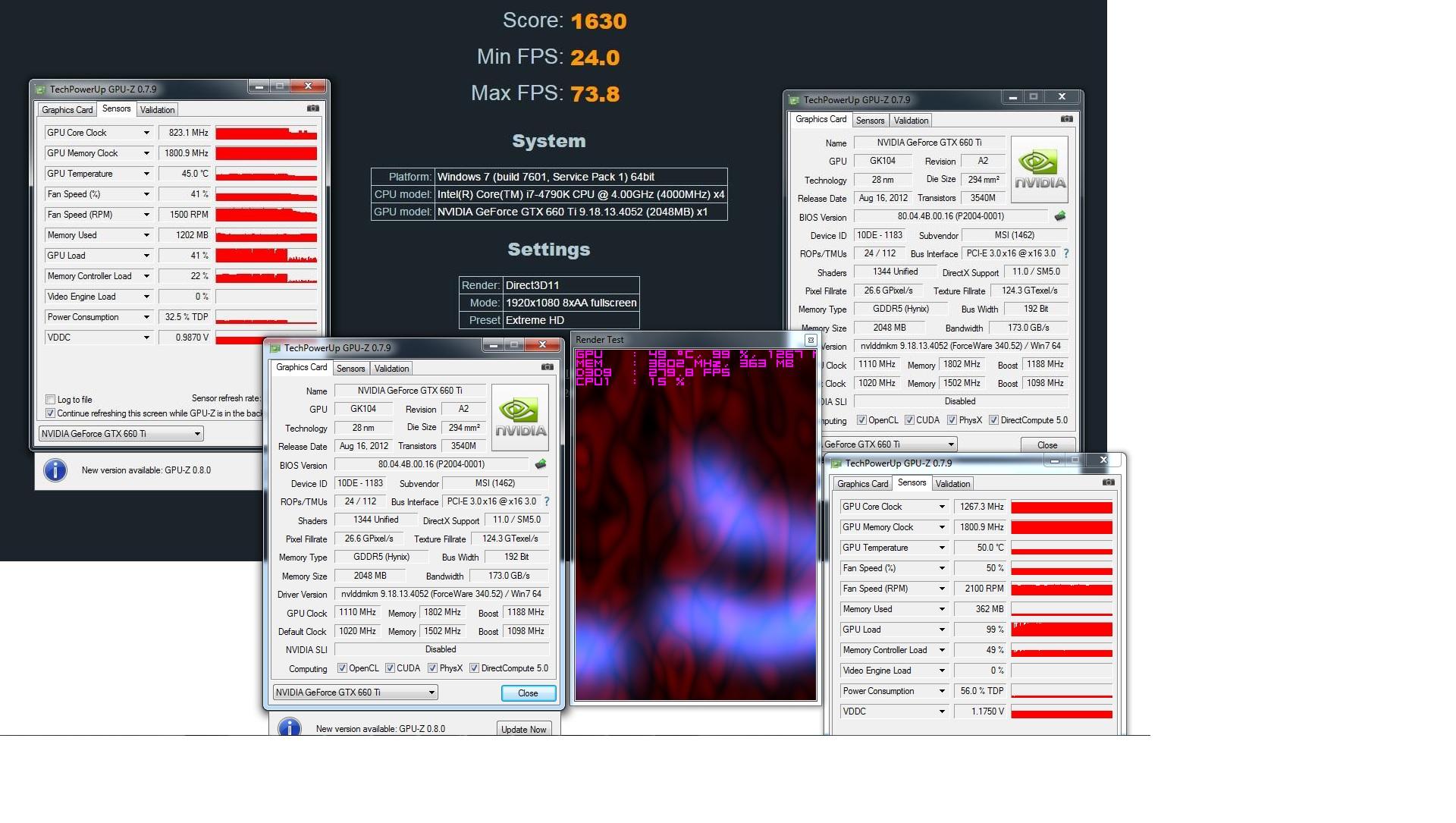1456x823 pixels.
Task: Click the BIOS save icon in top-right GPU-Z
Action: (x=1060, y=216)
